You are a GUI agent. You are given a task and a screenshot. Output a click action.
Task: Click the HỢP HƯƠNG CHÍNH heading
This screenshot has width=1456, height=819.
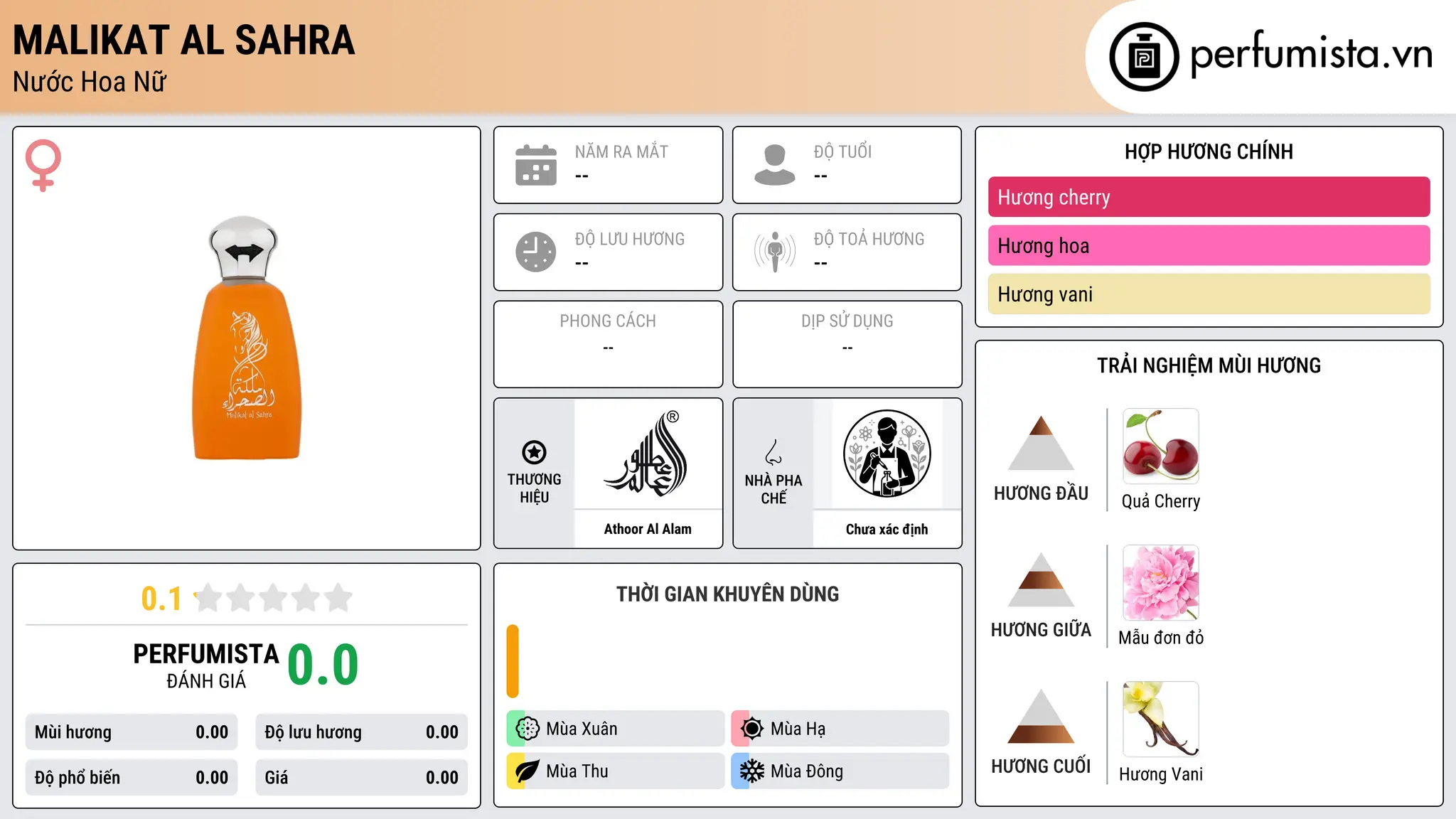point(1209,151)
